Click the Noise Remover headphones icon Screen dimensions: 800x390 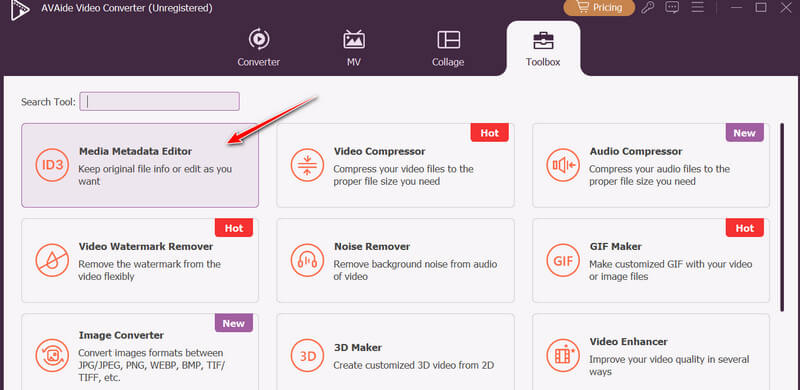(x=307, y=260)
